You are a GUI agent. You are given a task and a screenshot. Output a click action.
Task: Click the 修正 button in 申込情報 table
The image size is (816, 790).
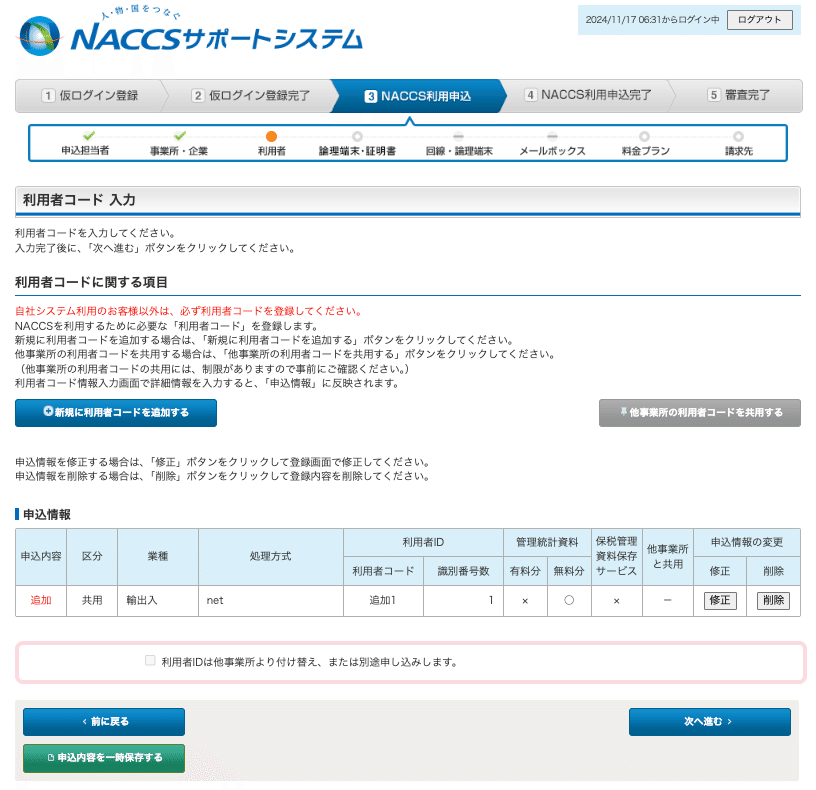(x=719, y=601)
